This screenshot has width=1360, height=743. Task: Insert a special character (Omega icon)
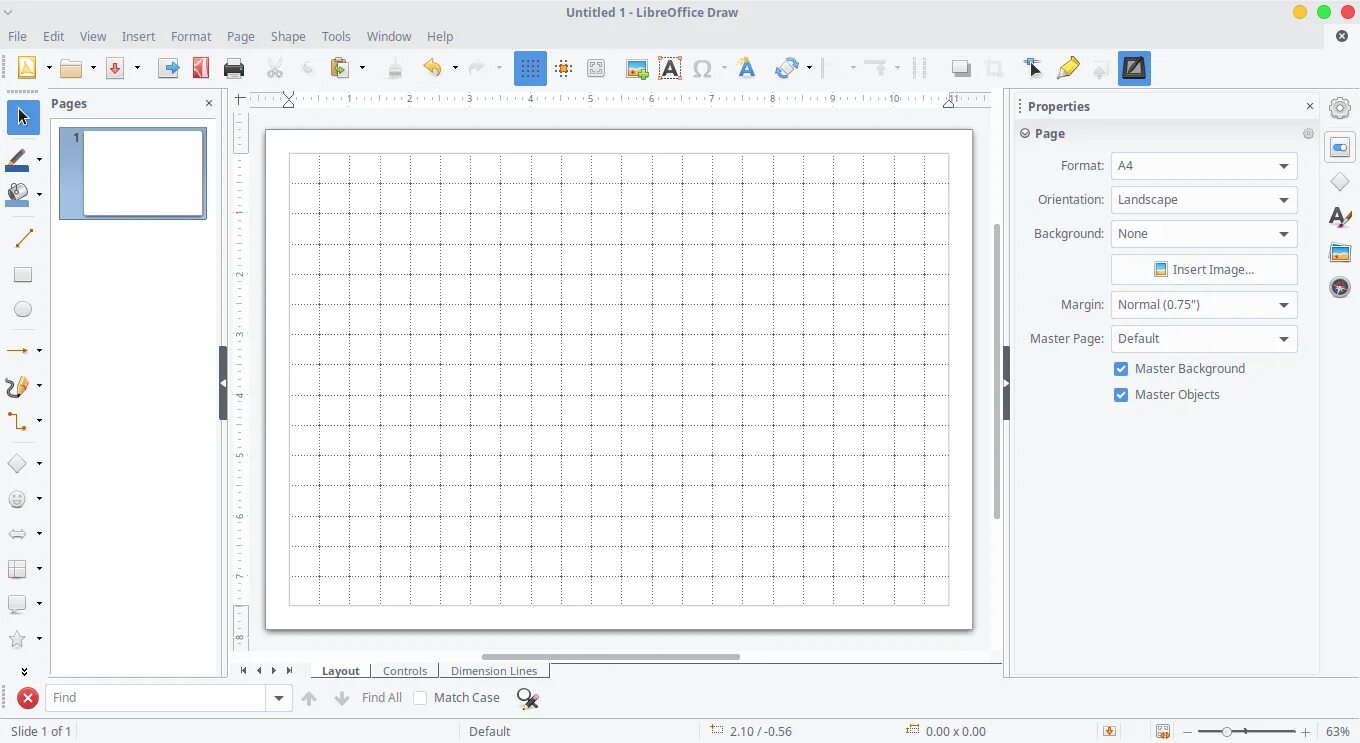(x=702, y=68)
